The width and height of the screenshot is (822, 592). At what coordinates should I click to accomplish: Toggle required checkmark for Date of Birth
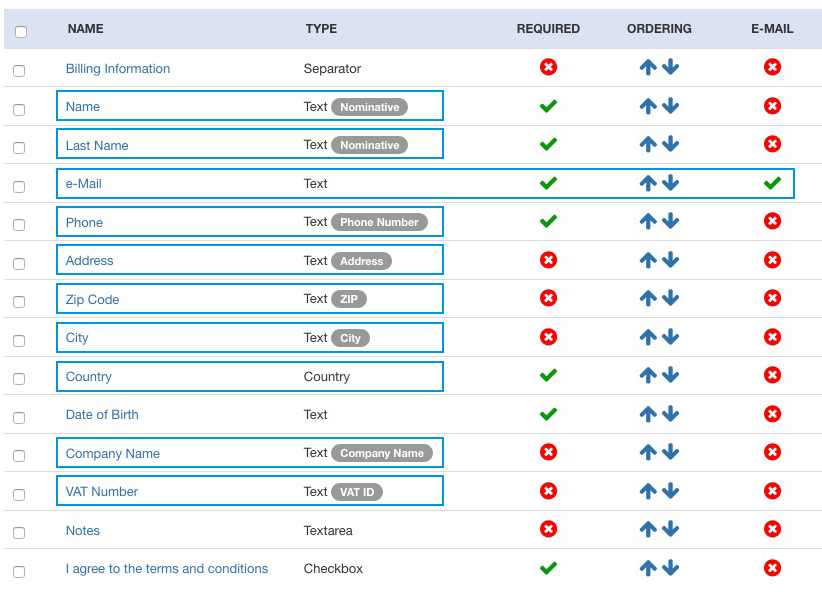pos(548,414)
